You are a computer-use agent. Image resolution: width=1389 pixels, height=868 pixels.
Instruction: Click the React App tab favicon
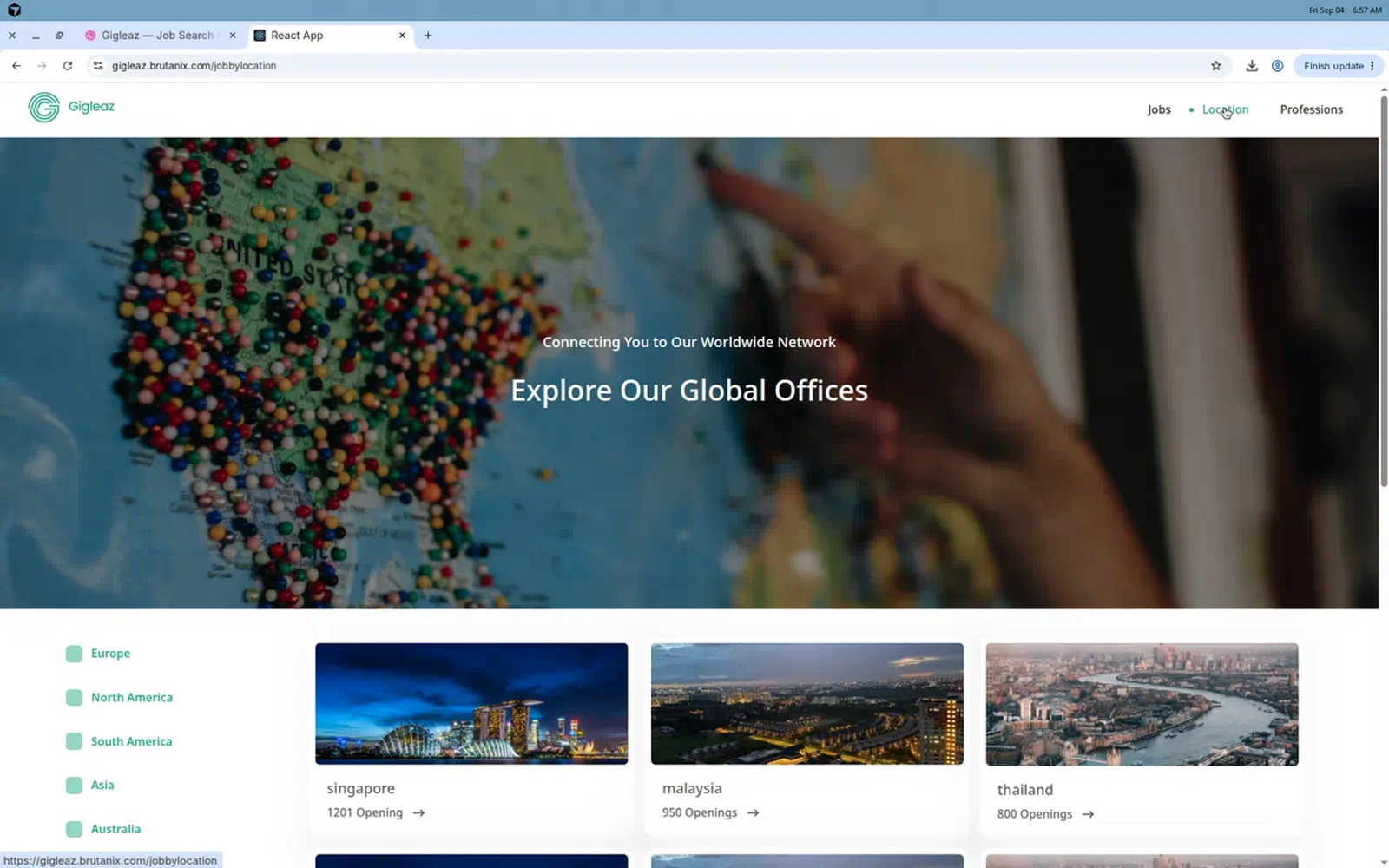pyautogui.click(x=260, y=36)
